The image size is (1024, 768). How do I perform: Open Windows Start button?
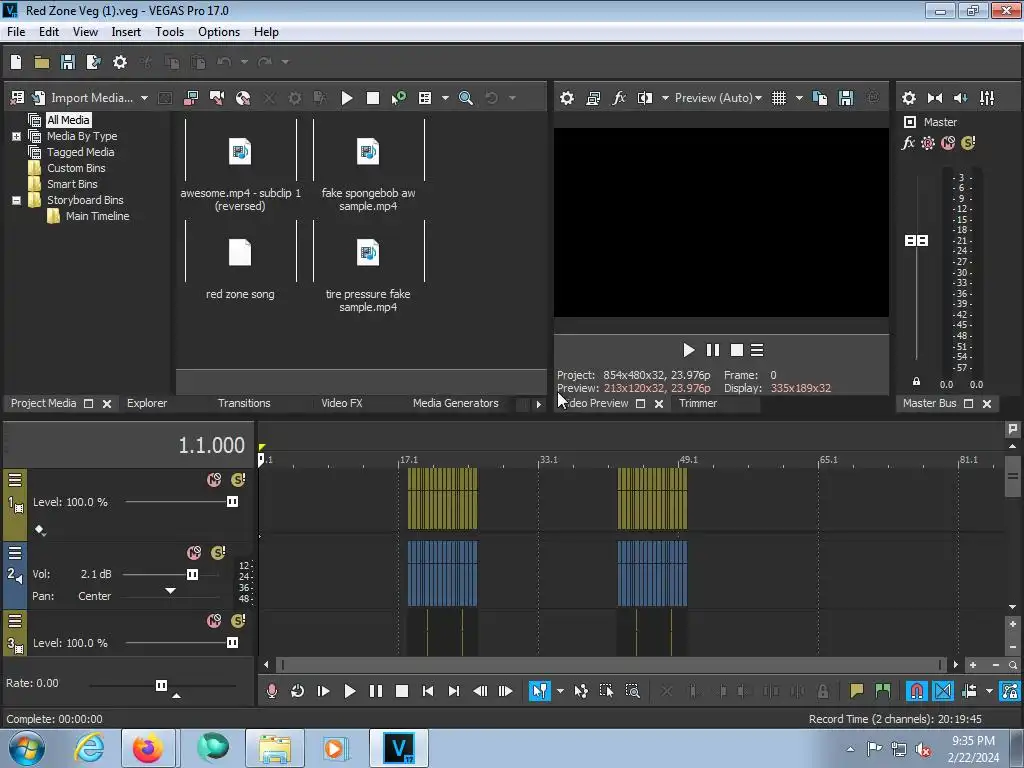(x=27, y=748)
